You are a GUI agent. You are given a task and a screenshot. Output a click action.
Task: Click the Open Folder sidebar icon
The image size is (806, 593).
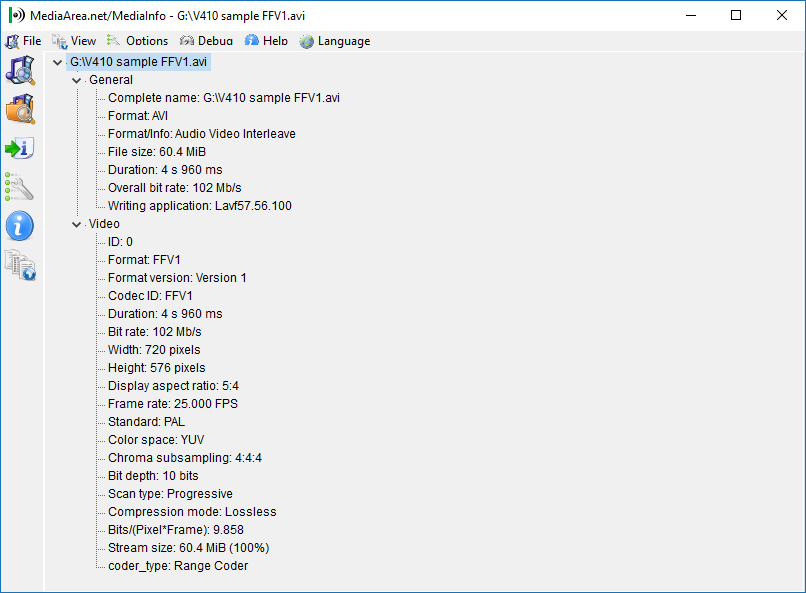(x=20, y=109)
